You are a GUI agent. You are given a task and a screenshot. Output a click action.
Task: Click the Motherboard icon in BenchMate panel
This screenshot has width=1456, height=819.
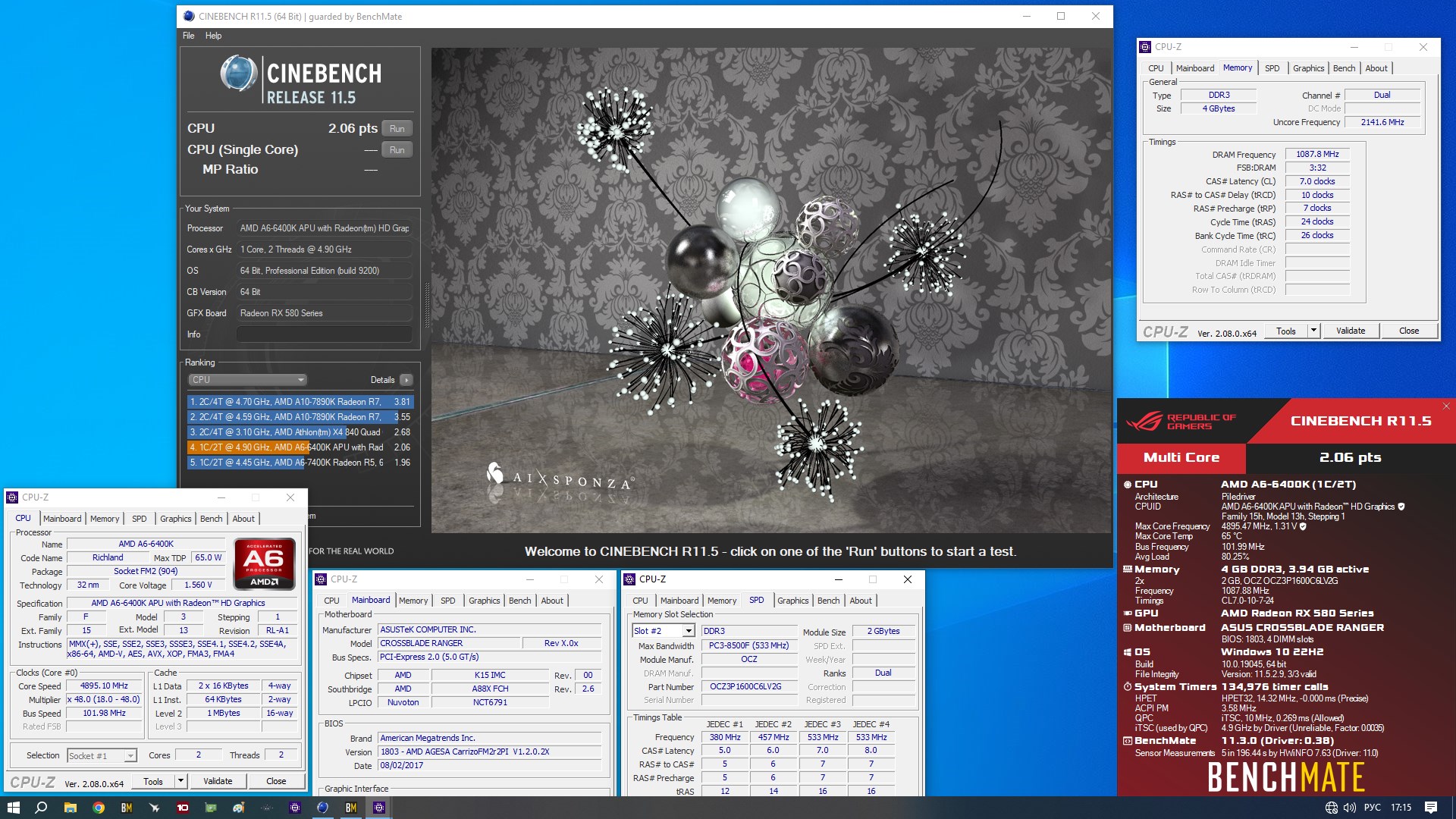coord(1128,627)
